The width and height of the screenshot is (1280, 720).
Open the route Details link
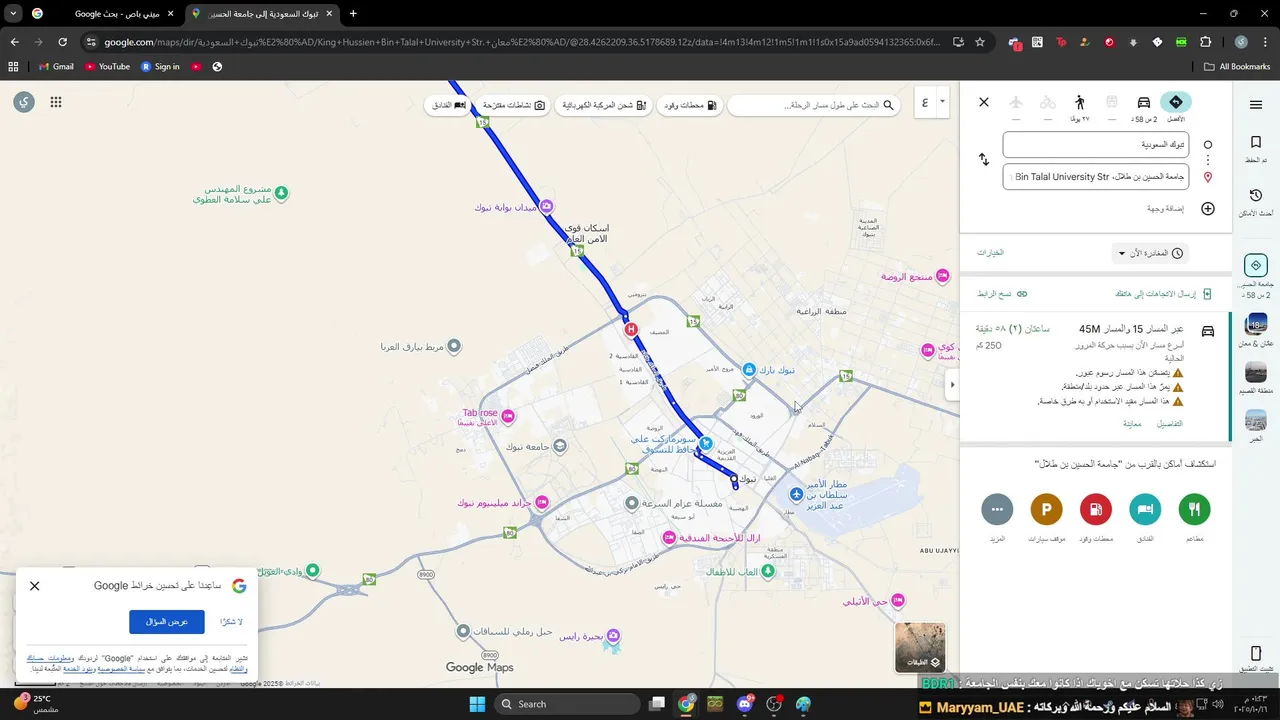pos(1169,424)
